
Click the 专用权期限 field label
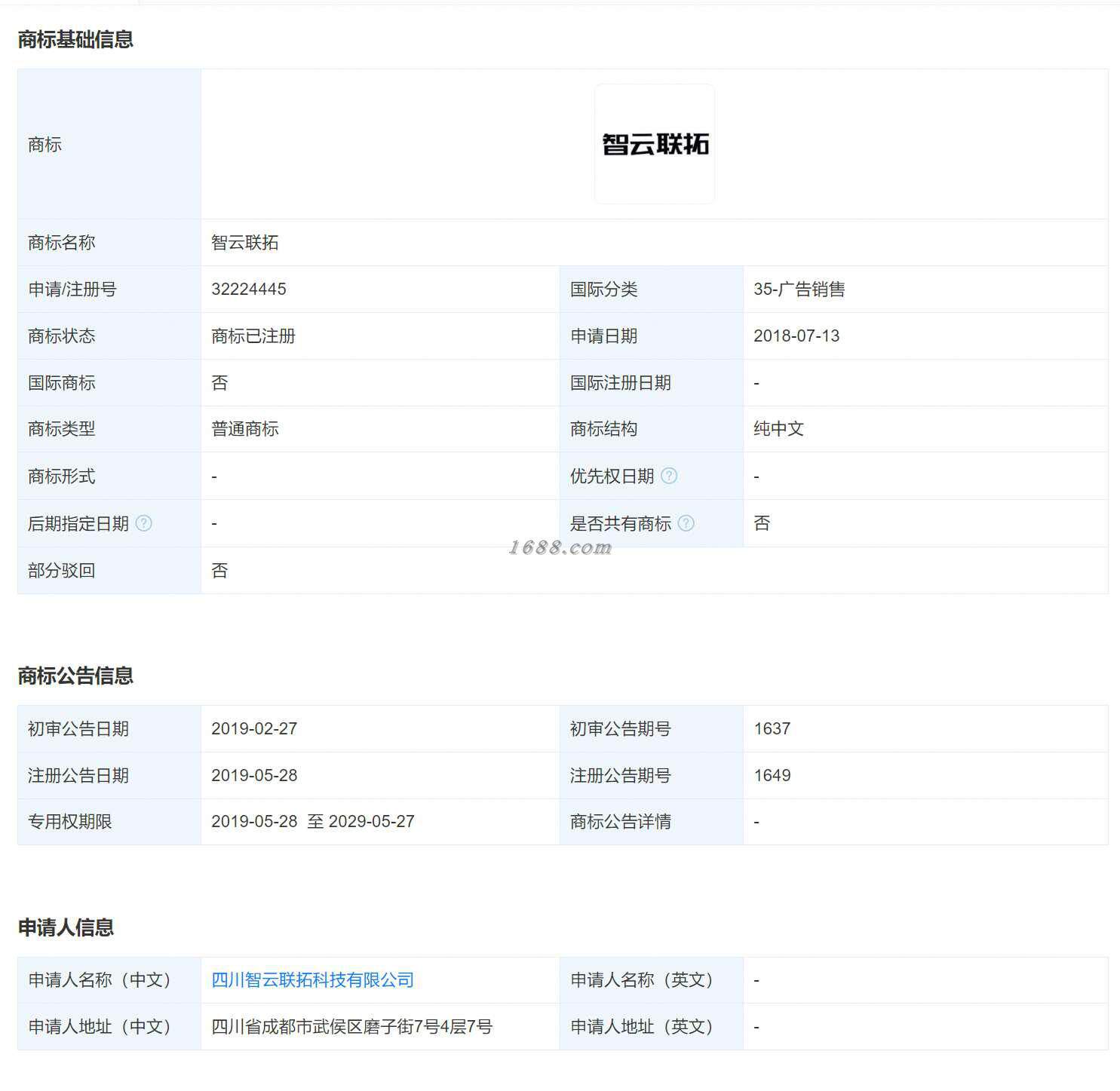pyautogui.click(x=70, y=821)
